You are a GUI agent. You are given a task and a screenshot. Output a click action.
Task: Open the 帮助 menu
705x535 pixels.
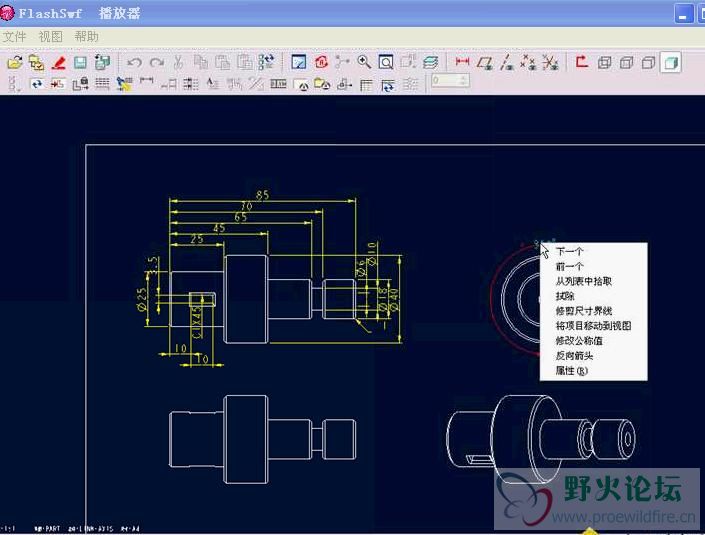(x=86, y=36)
